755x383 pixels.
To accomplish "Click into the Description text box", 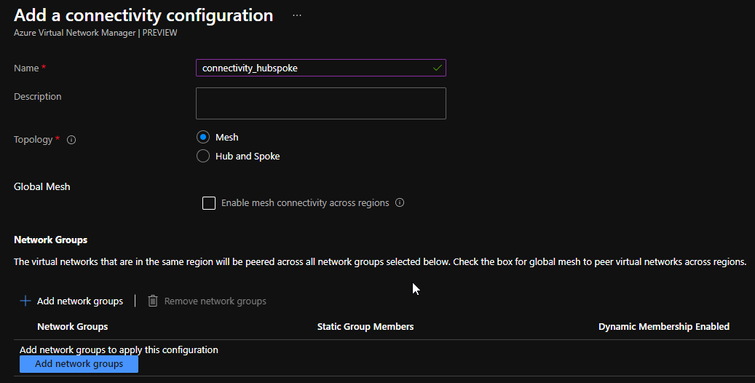I will pos(321,103).
